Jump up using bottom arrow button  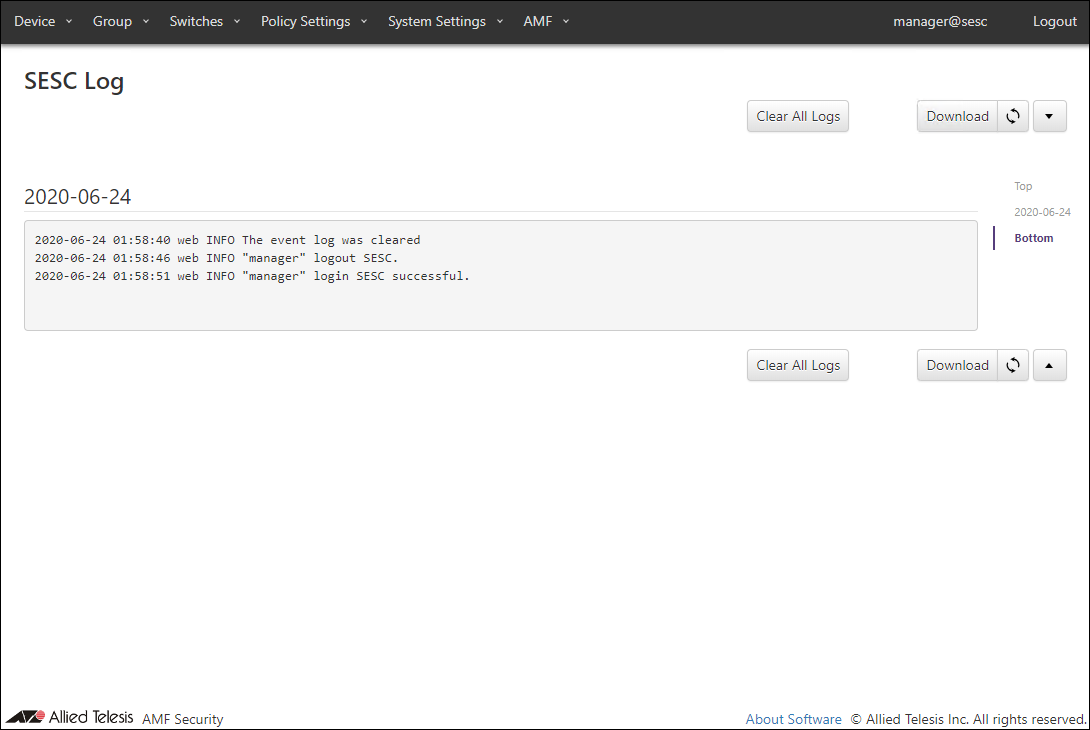point(1049,365)
